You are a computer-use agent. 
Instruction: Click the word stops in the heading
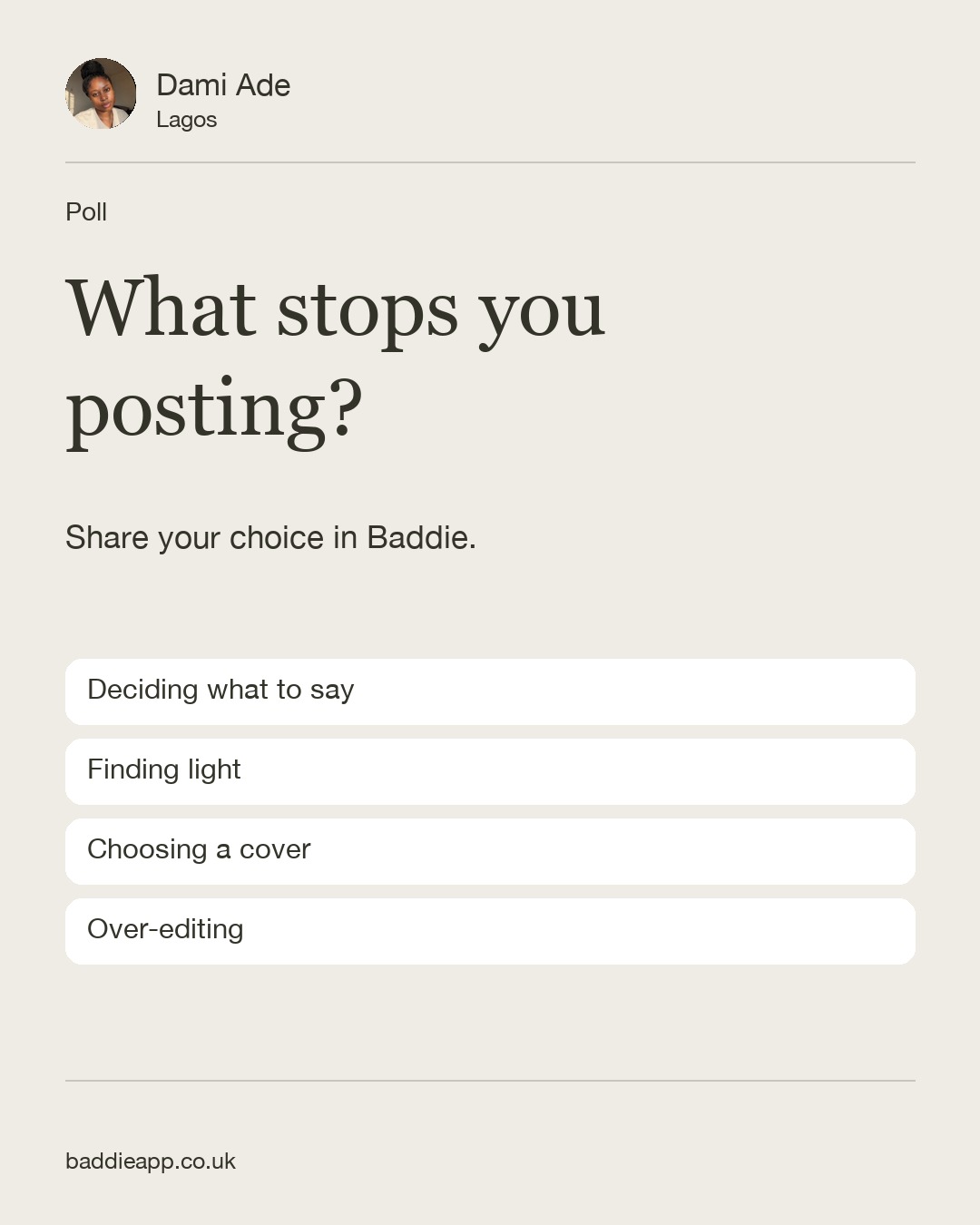(x=367, y=311)
